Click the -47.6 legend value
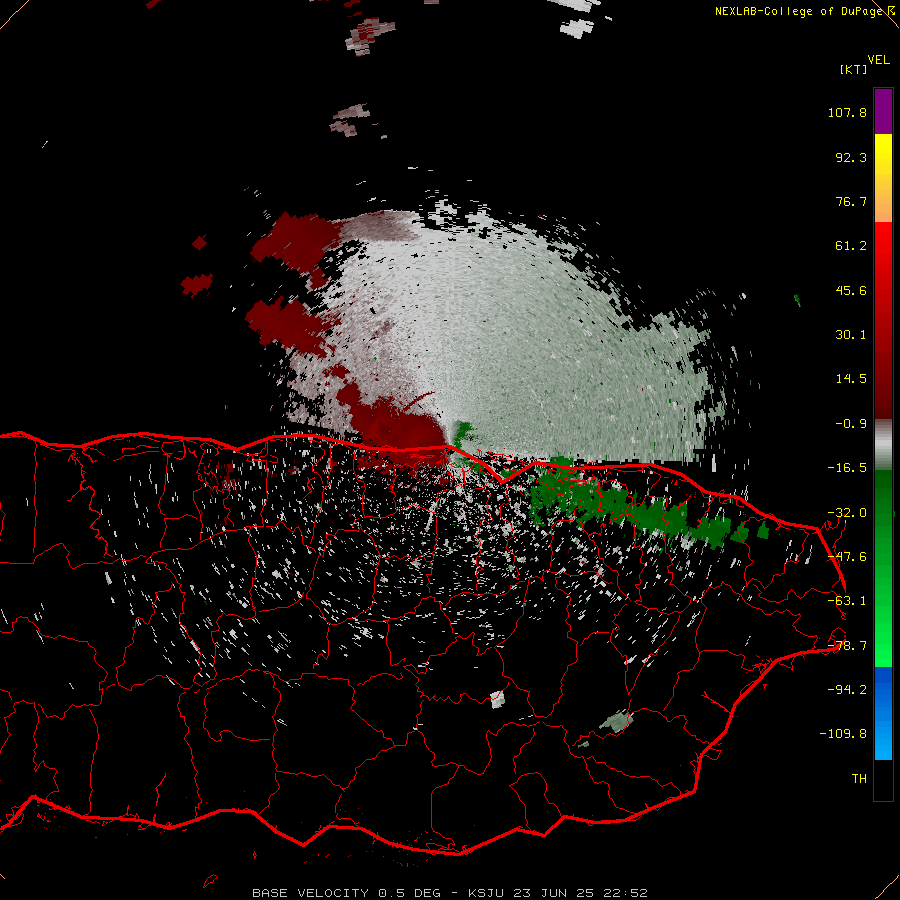 point(847,557)
